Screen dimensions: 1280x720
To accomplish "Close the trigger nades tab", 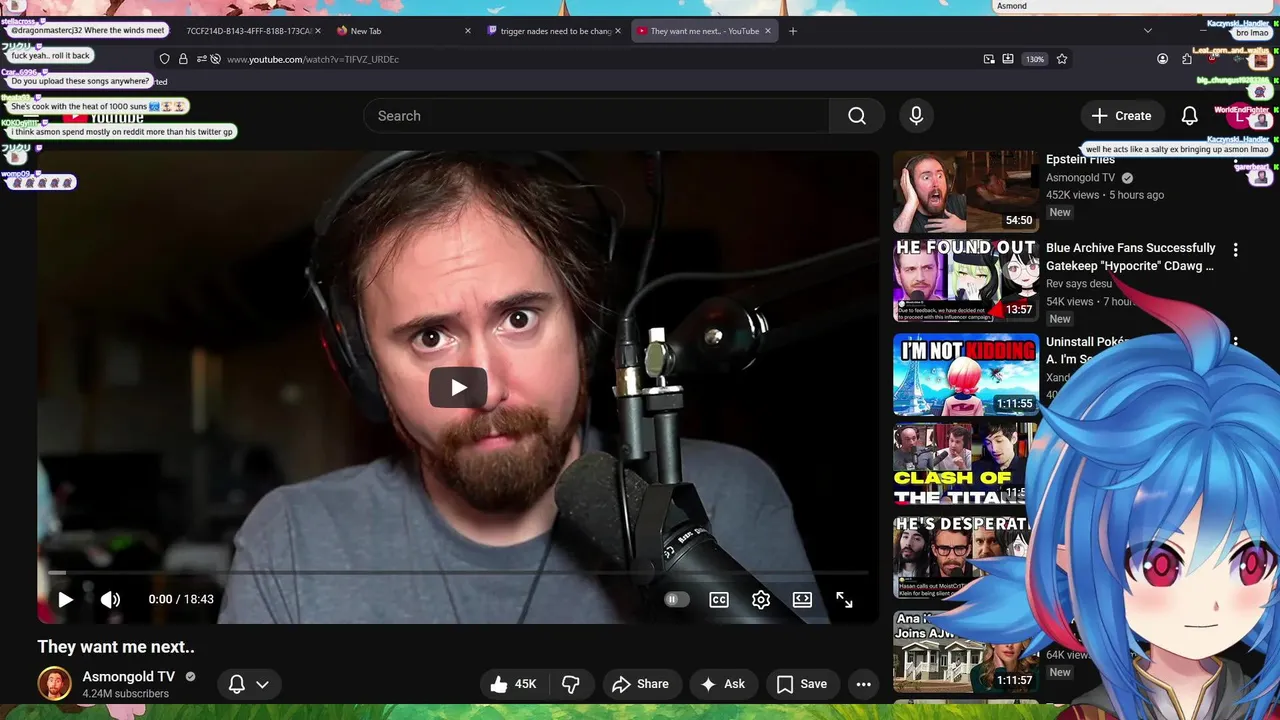I will (618, 31).
